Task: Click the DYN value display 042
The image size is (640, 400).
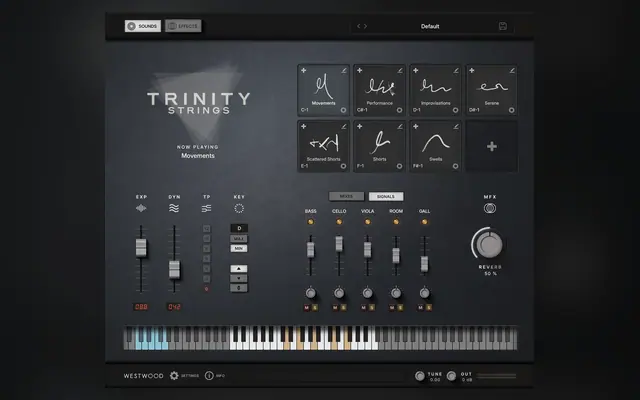Action: click(x=174, y=307)
